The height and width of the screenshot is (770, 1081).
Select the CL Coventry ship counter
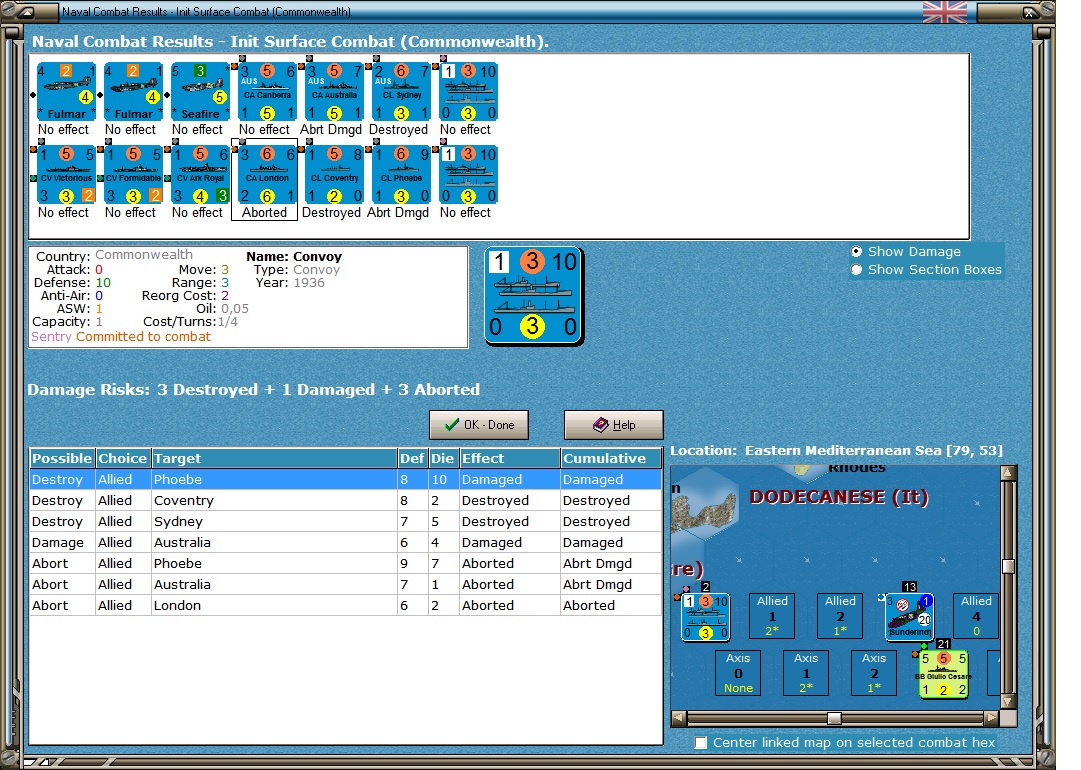[334, 174]
